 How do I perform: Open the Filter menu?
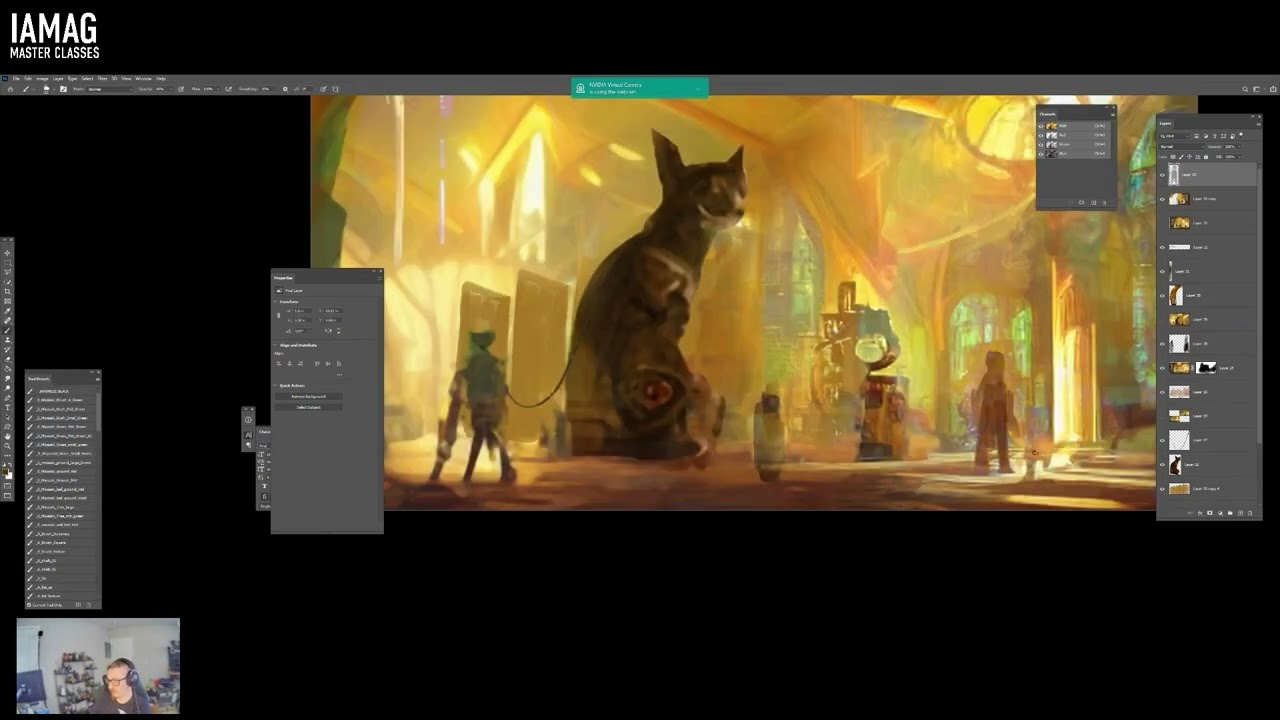coord(102,78)
